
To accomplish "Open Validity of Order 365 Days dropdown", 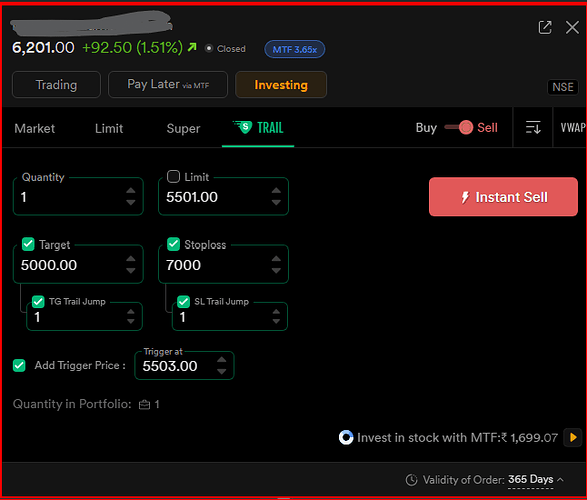I will 535,479.
